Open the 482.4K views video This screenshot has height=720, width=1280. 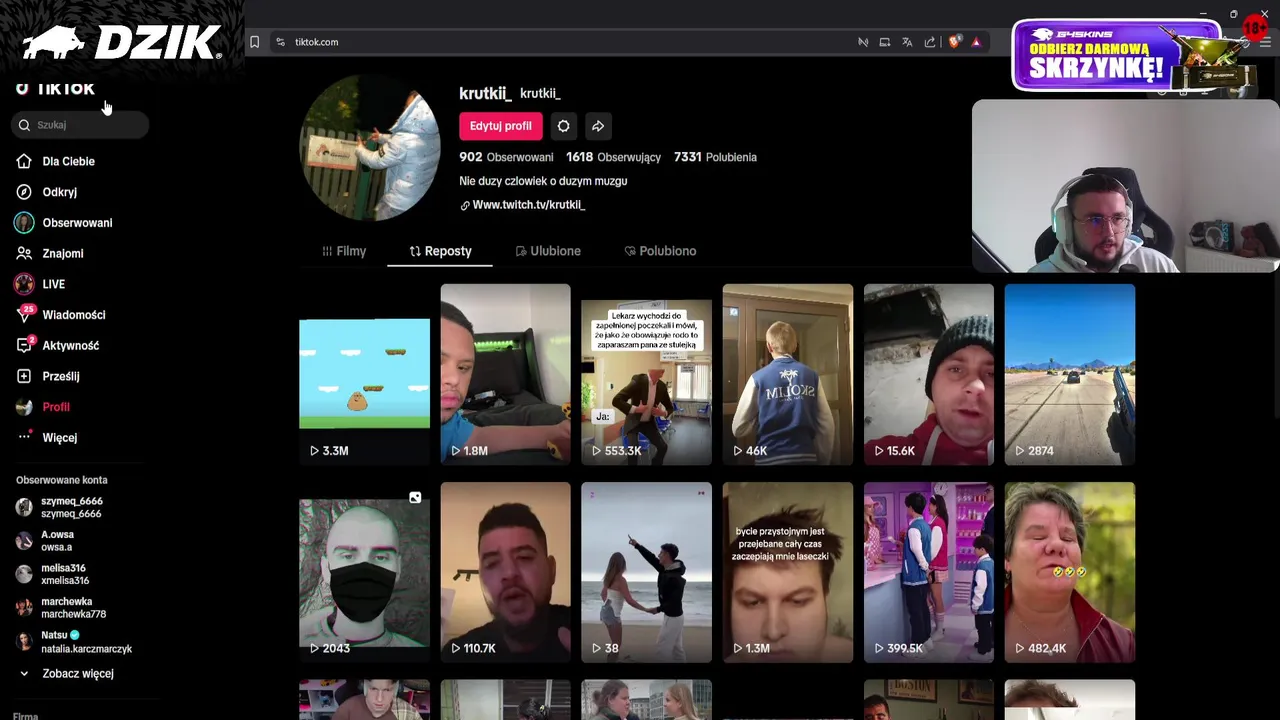[1069, 573]
